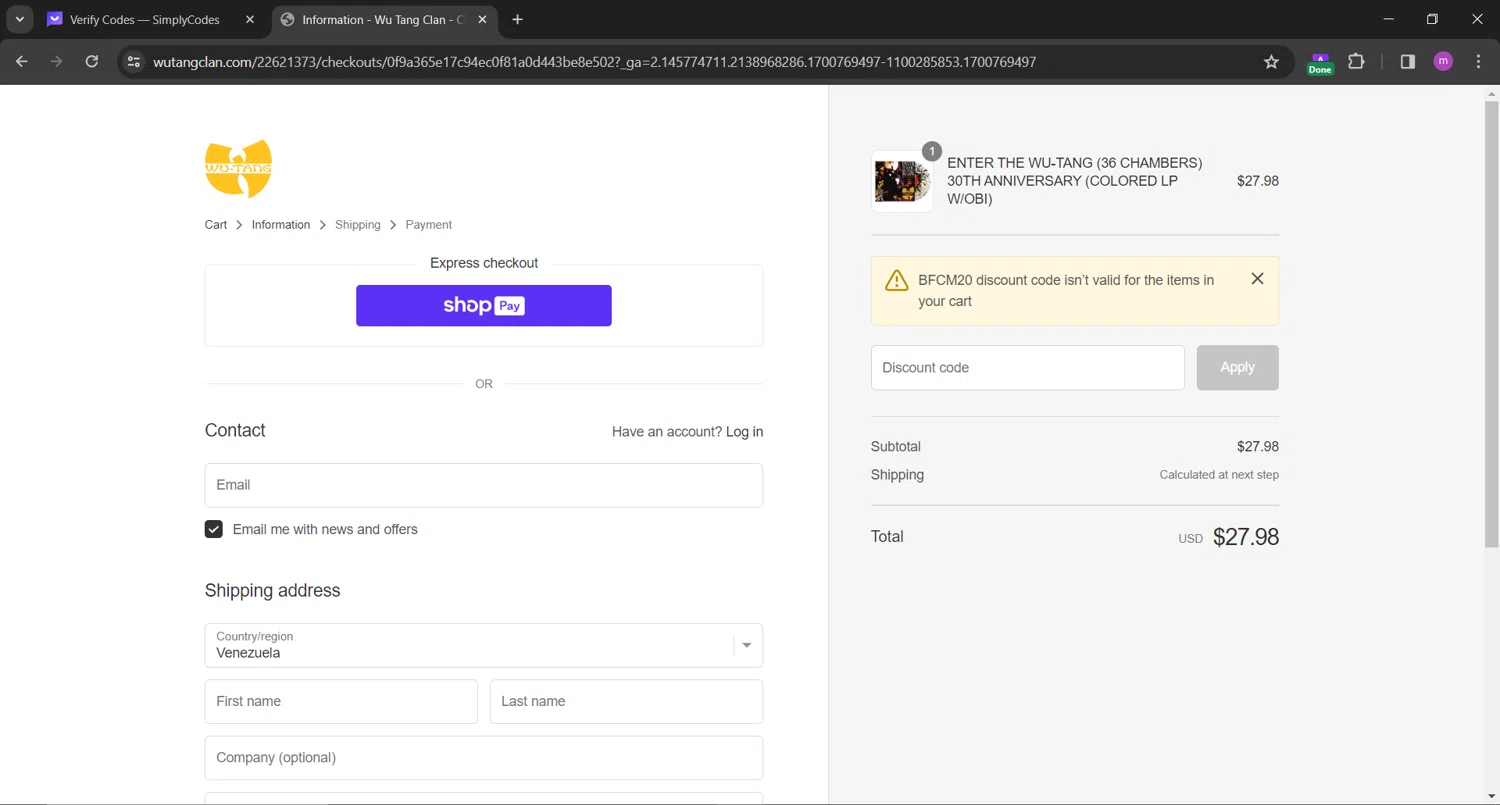Bookmark this page with the star icon

[x=1271, y=62]
